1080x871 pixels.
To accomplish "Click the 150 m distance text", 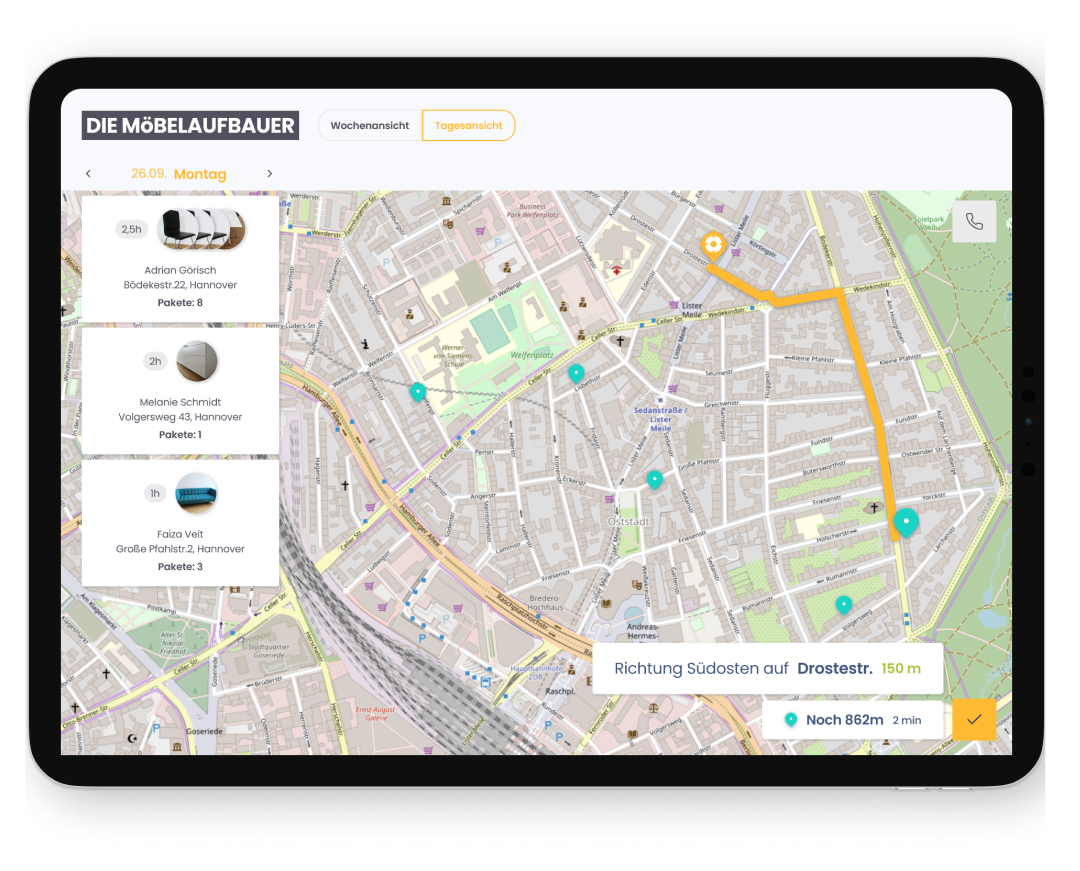I will tap(901, 669).
